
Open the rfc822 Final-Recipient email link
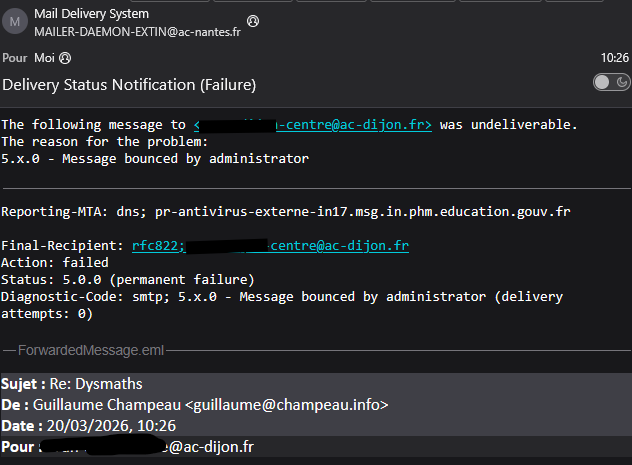[270, 246]
